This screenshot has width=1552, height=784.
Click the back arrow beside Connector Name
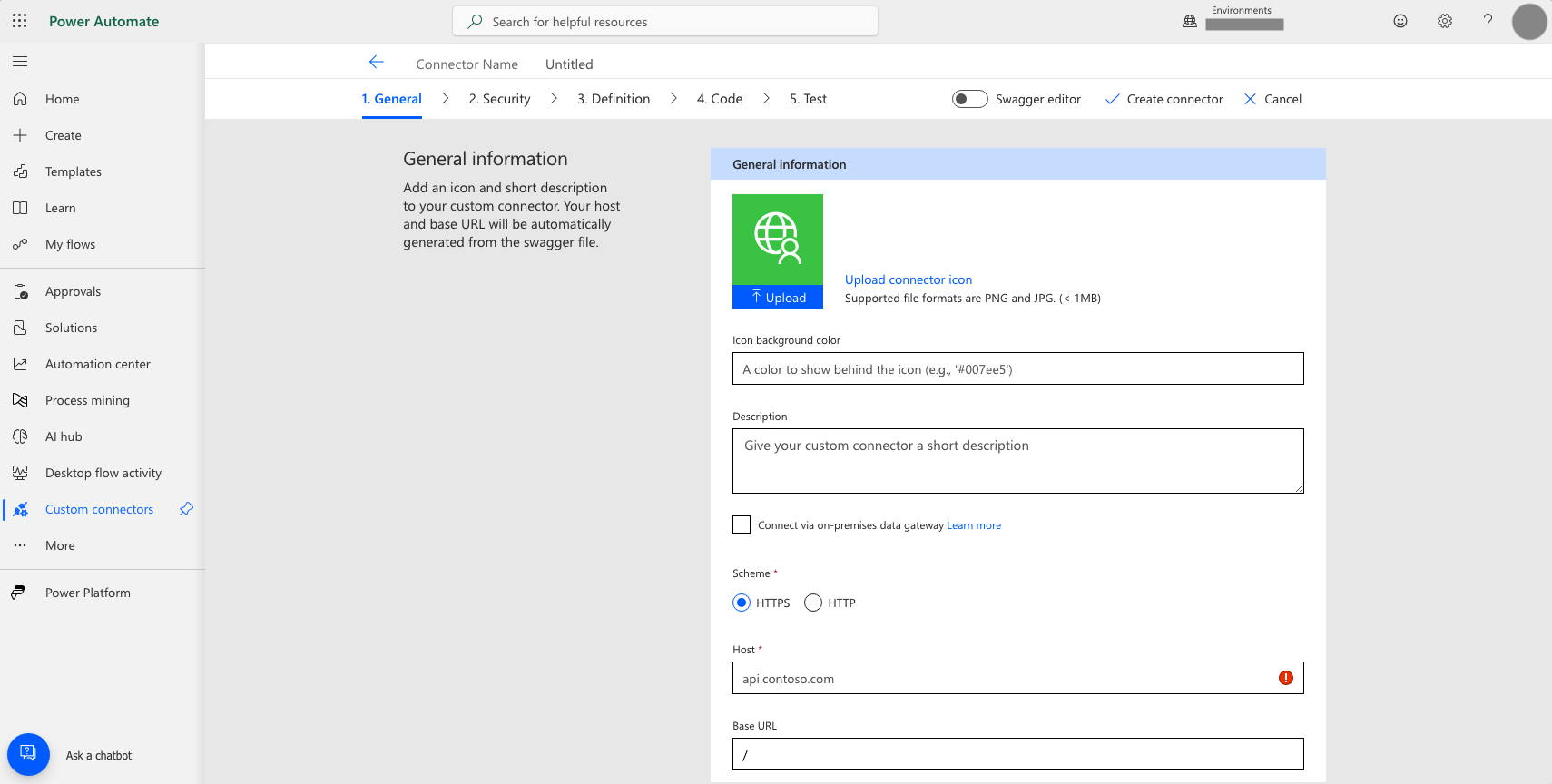tap(377, 63)
